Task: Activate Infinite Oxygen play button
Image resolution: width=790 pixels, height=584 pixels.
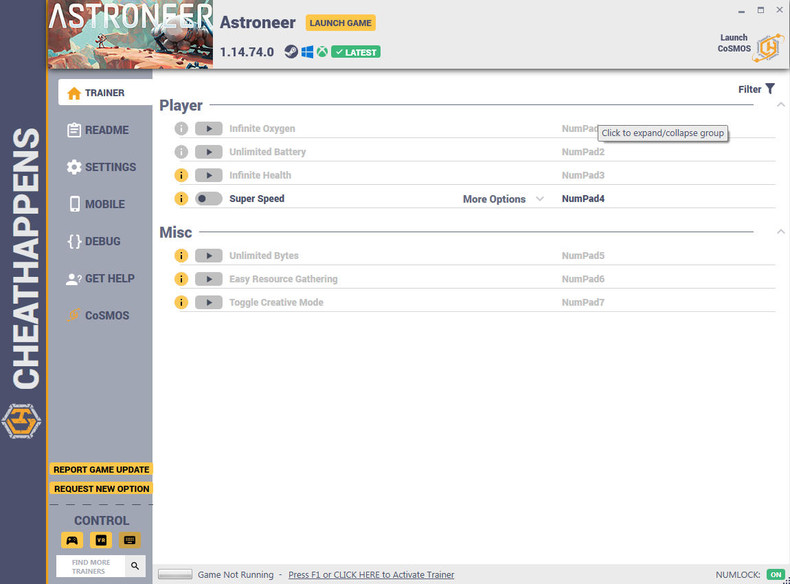Action: pos(209,128)
